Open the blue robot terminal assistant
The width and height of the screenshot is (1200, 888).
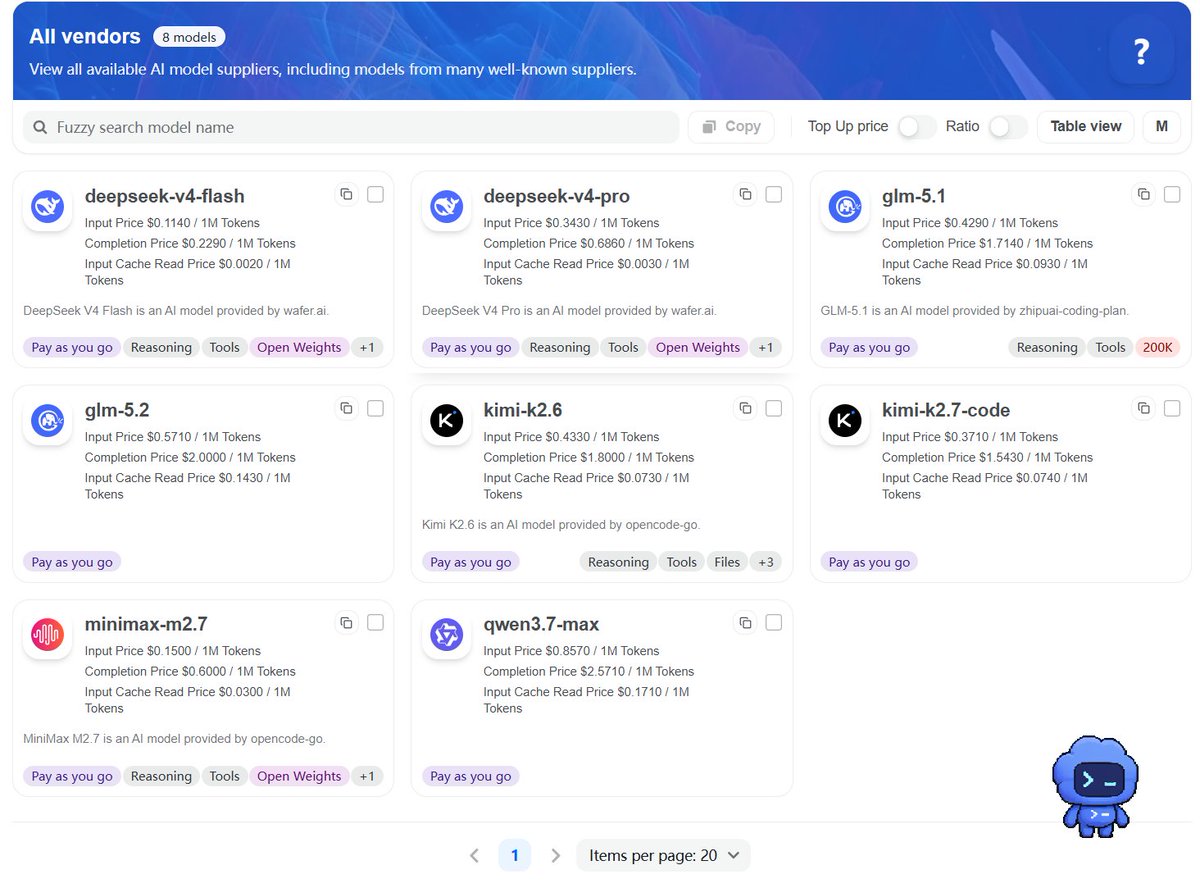tap(1095, 785)
